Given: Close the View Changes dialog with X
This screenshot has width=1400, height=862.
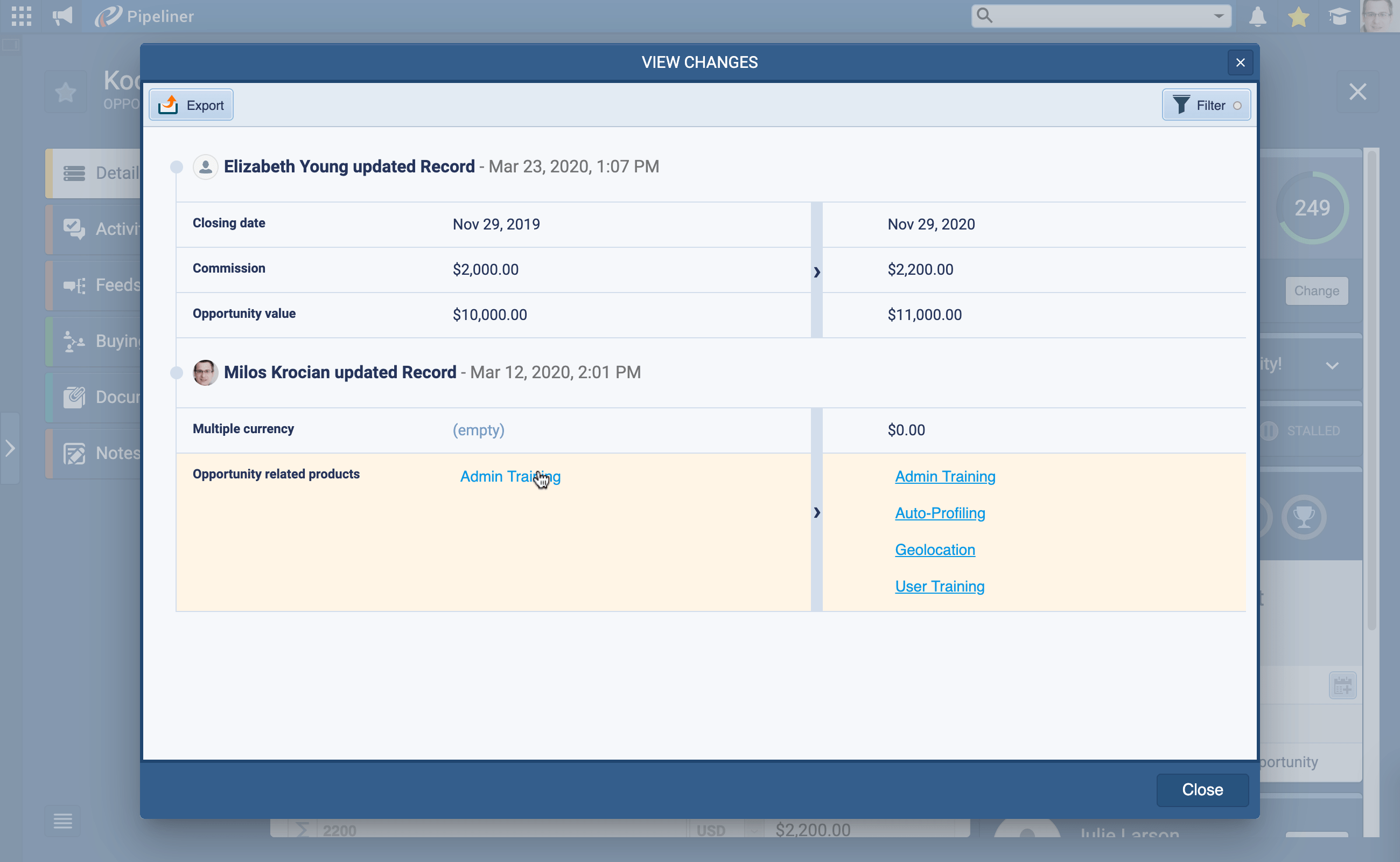Looking at the screenshot, I should pos(1240,62).
